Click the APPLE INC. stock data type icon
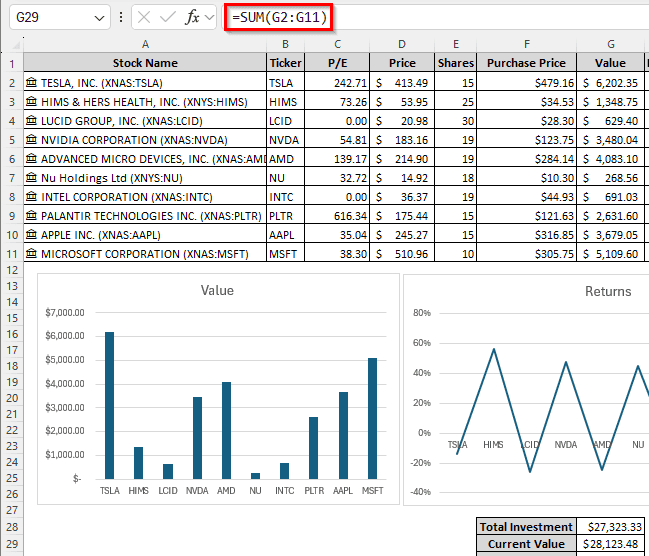Viewport: 649px width, 556px height. click(x=31, y=235)
